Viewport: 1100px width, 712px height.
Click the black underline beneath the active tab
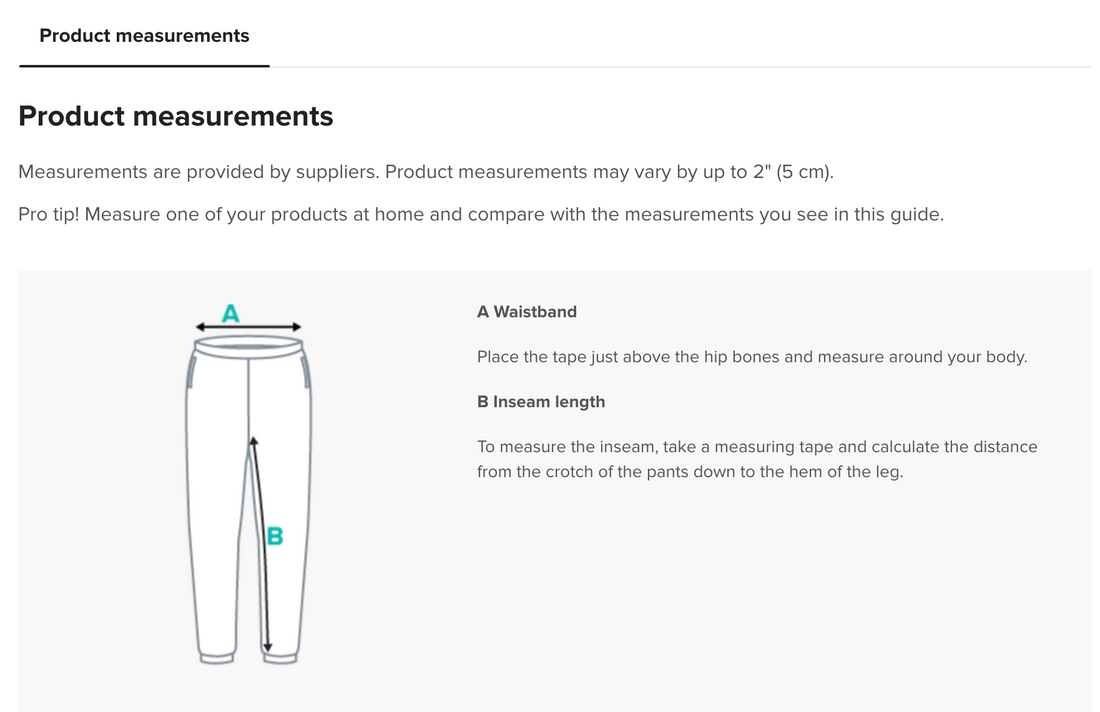[x=144, y=66]
